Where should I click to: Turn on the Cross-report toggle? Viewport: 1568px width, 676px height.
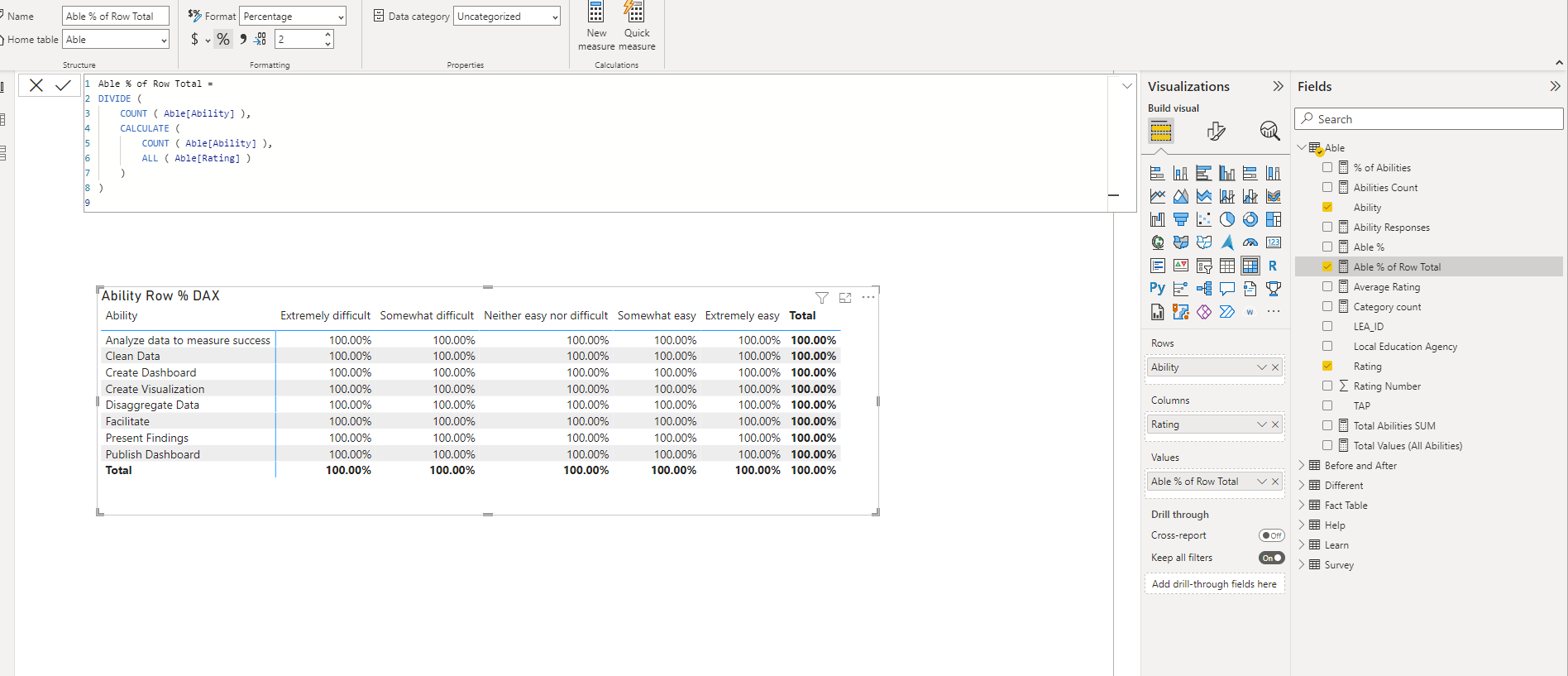(x=1272, y=535)
